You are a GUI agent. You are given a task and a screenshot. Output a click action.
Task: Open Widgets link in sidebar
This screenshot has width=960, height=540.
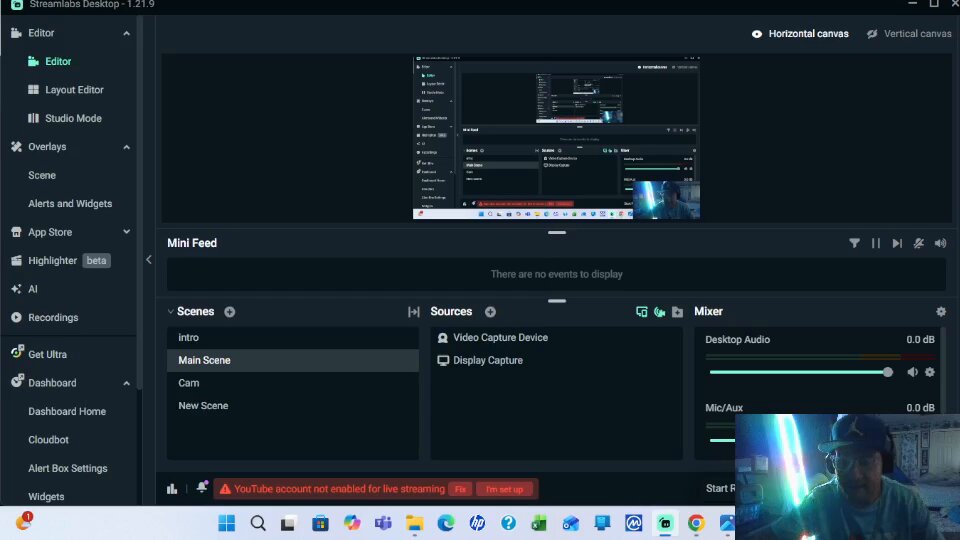(x=46, y=497)
